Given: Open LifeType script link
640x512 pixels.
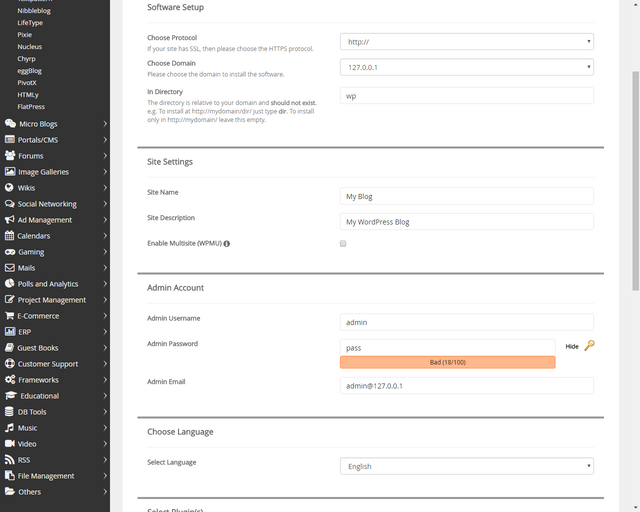Looking at the screenshot, I should (x=30, y=23).
